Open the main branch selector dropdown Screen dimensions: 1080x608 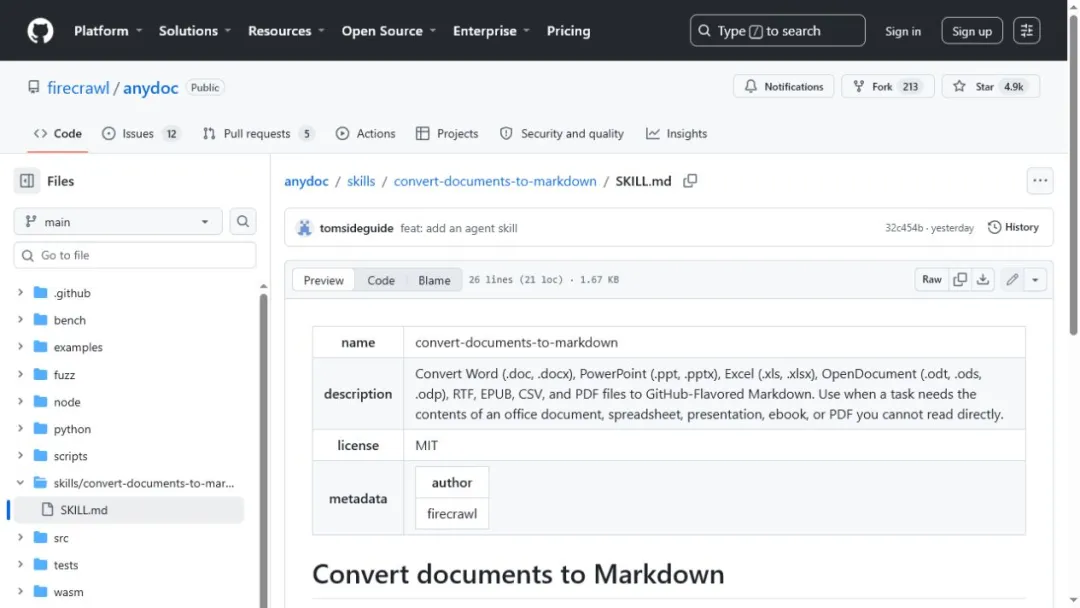click(x=118, y=222)
